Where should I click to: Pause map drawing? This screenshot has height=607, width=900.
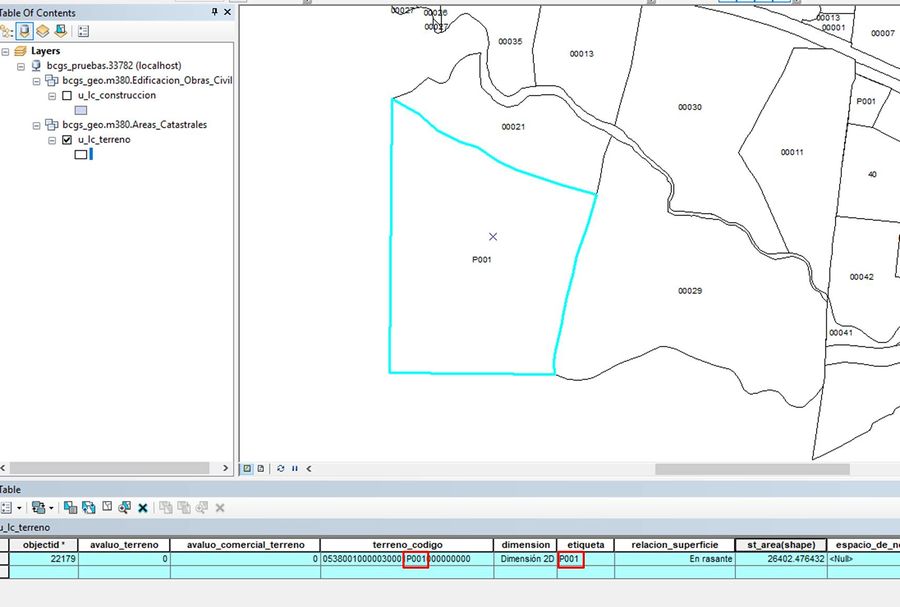click(294, 468)
